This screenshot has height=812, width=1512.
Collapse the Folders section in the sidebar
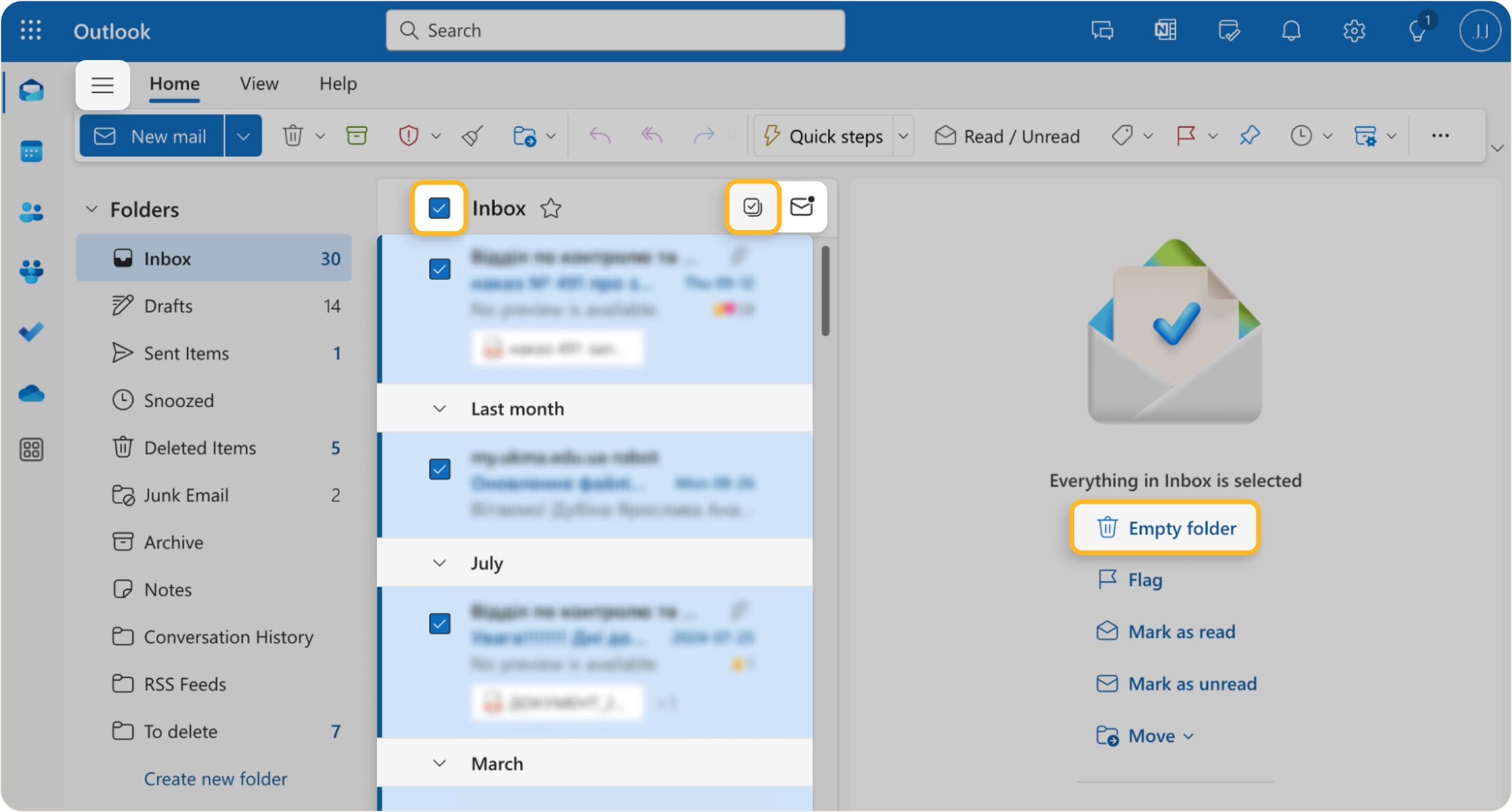(91, 209)
